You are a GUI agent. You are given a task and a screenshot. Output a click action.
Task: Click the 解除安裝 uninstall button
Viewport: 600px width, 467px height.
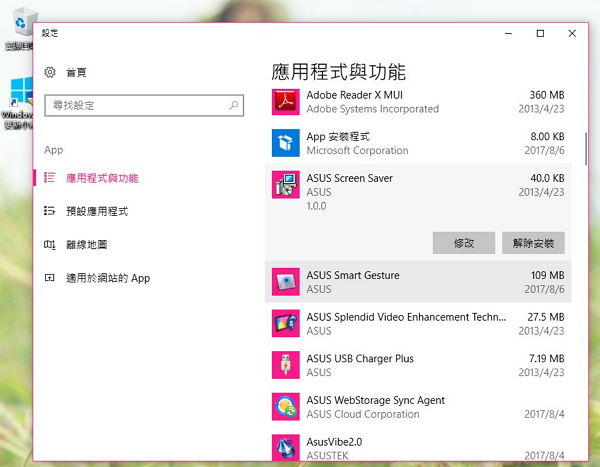(x=533, y=243)
